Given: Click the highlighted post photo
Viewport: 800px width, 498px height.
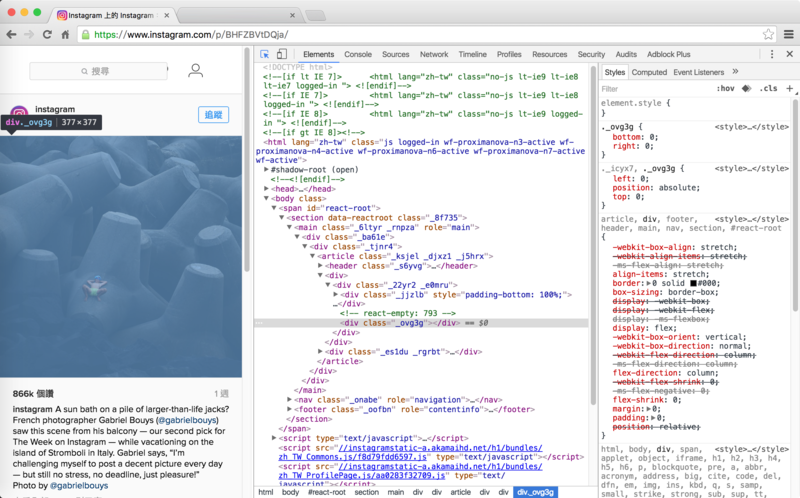Looking at the screenshot, I should click(x=121, y=257).
